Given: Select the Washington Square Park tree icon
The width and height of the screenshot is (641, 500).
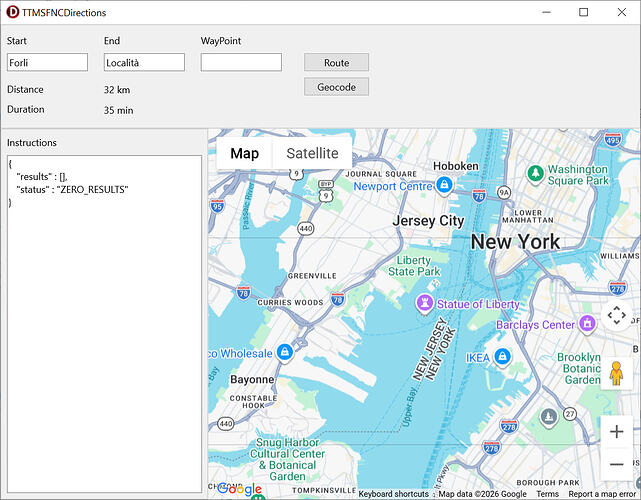Looking at the screenshot, I should (x=535, y=174).
